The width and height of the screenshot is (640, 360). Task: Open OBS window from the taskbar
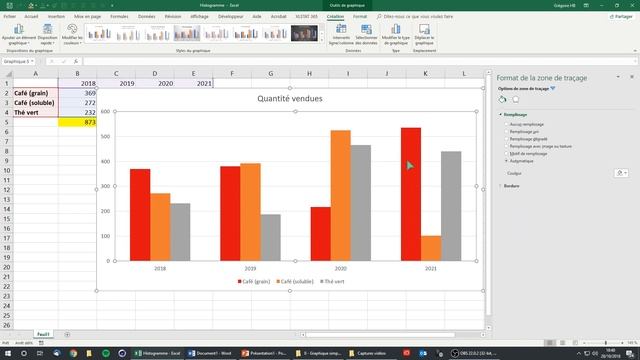click(x=473, y=353)
